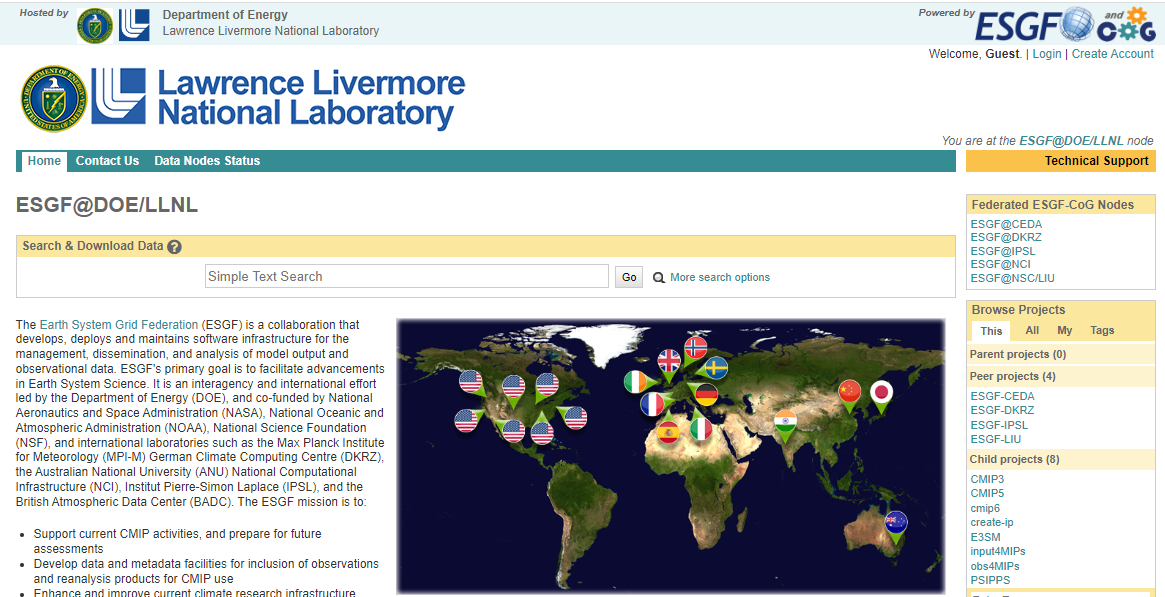
Task: Open the ESGF@CEDA federated node
Action: coord(1006,224)
